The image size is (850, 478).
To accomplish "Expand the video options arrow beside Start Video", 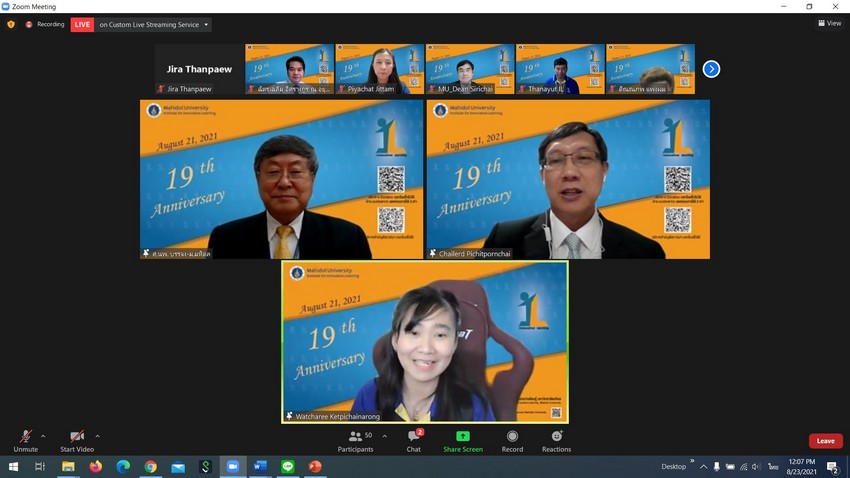I will tap(97, 436).
